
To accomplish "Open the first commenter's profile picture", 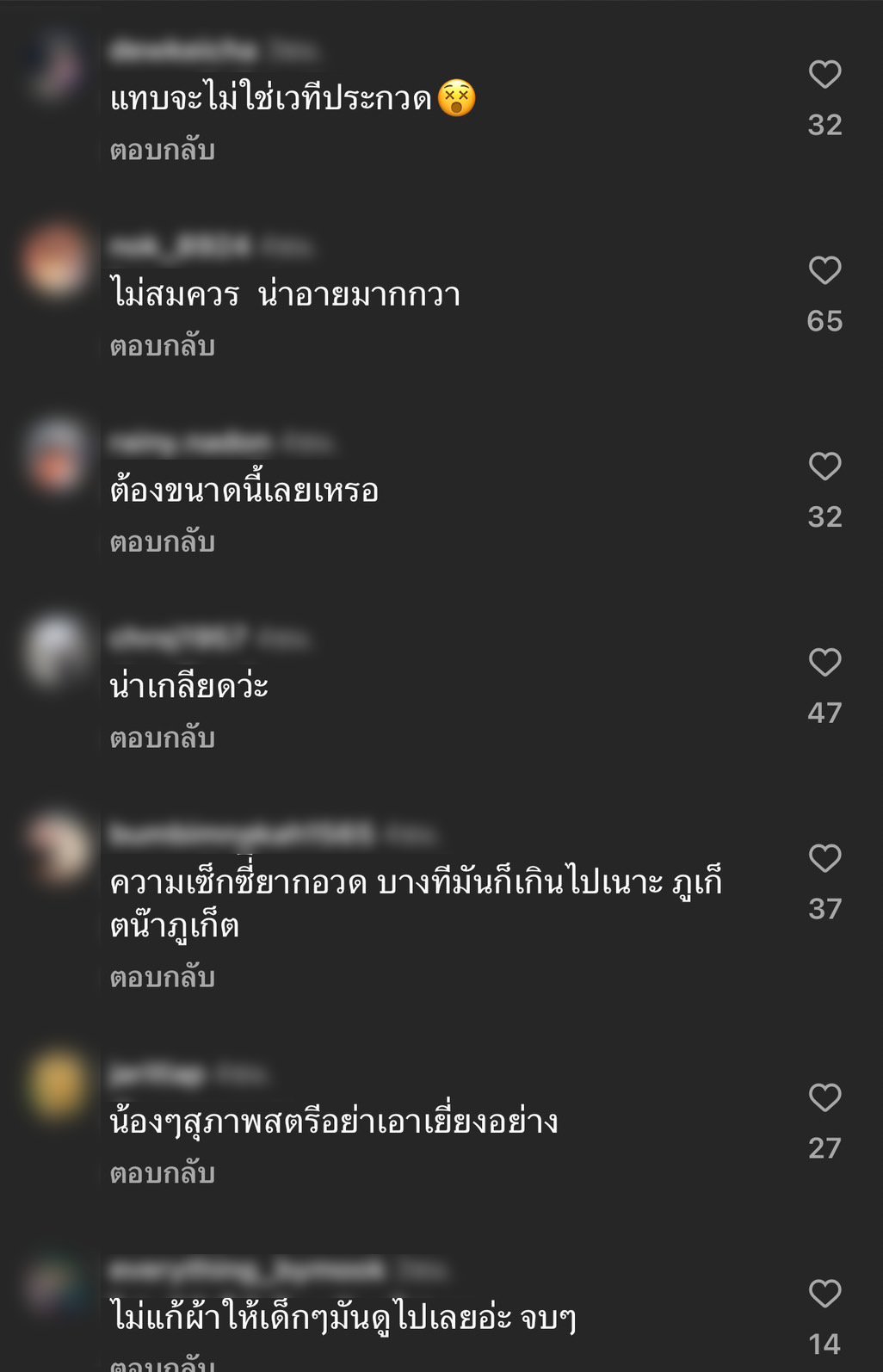I will point(57,65).
